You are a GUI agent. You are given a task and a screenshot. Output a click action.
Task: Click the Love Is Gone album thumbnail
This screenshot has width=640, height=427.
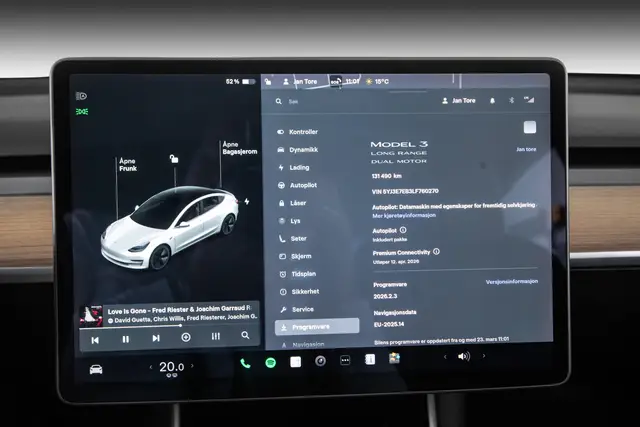pyautogui.click(x=91, y=316)
